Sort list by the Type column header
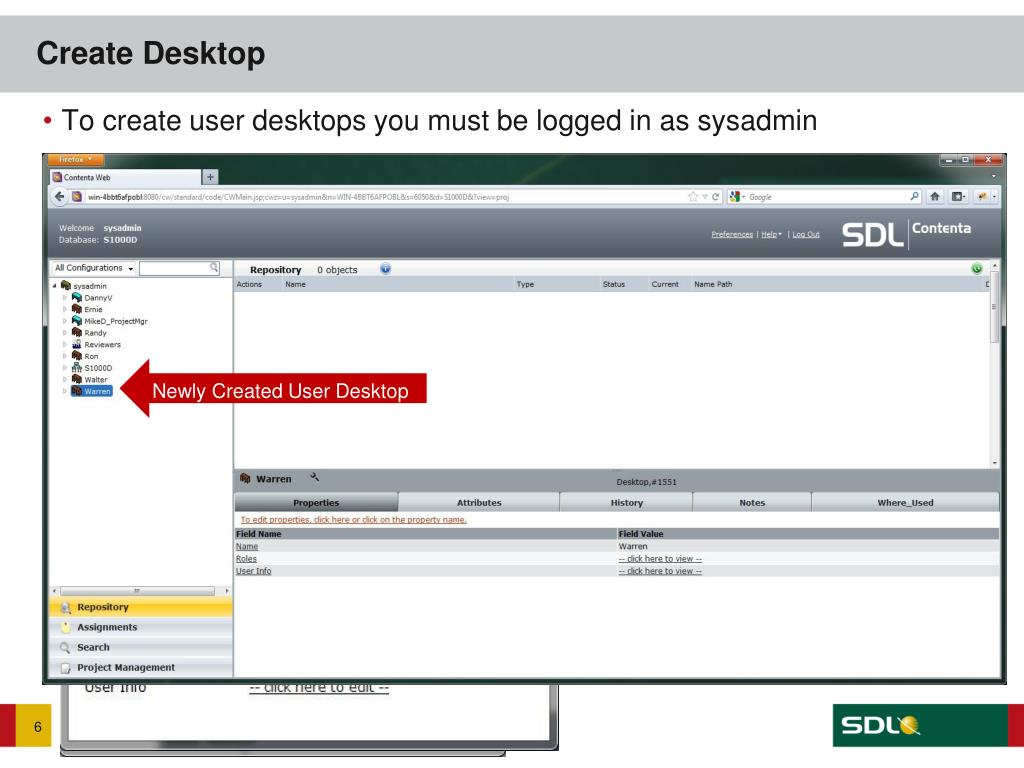1024x768 pixels. [525, 284]
